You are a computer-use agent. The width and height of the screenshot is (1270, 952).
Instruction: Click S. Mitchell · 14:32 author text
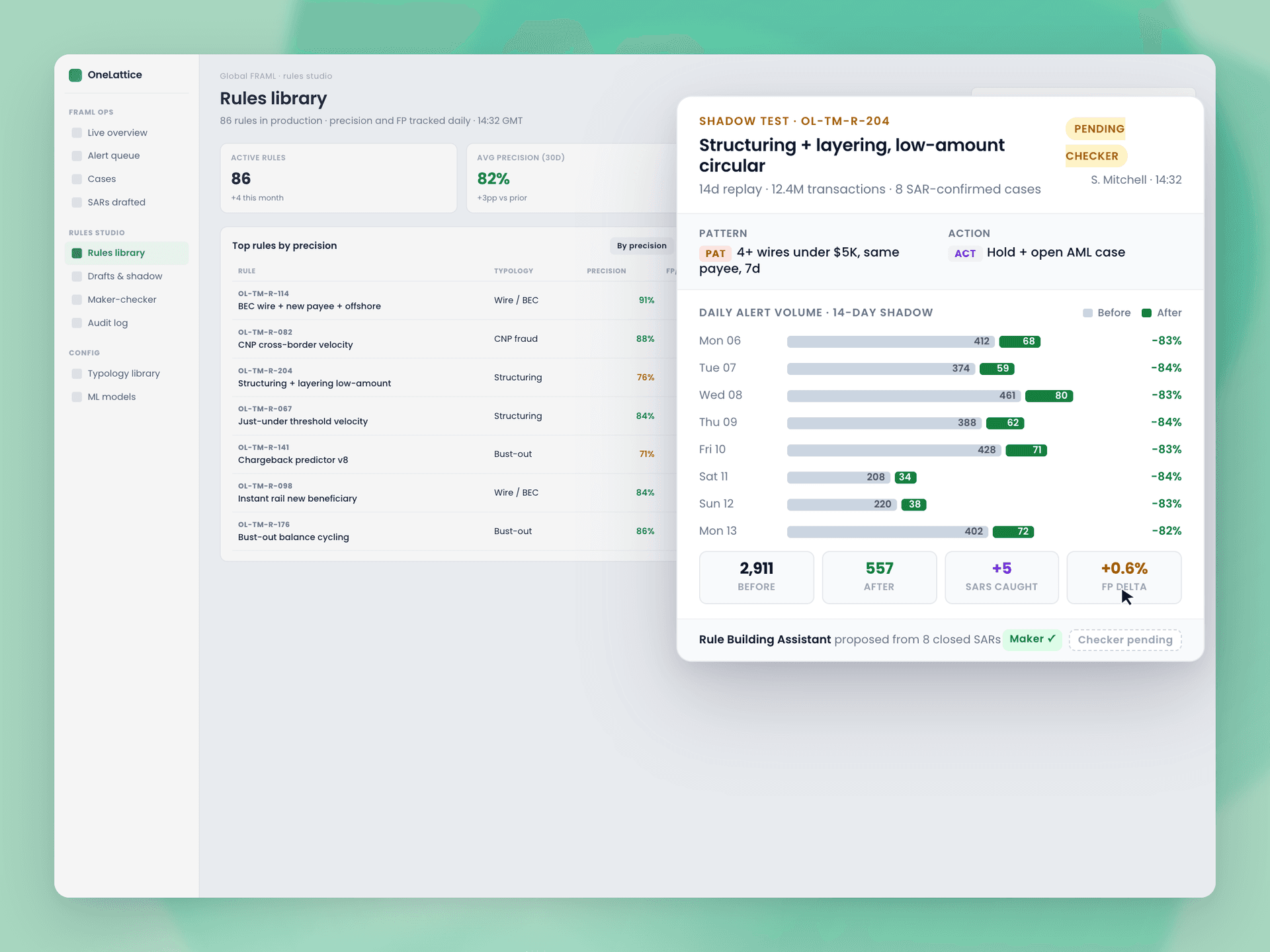pos(1136,180)
